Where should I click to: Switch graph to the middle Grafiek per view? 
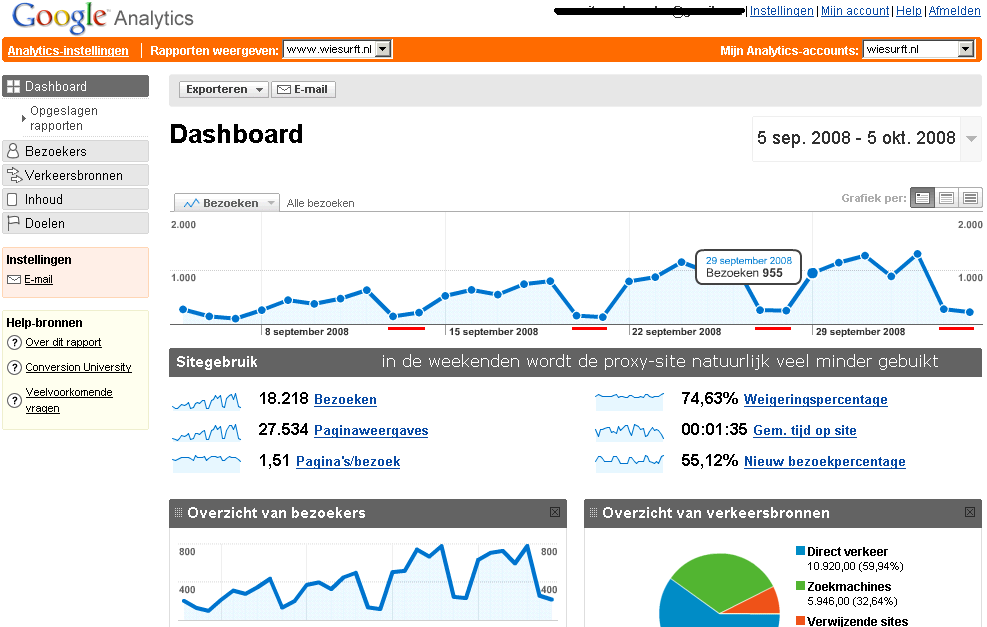point(946,198)
